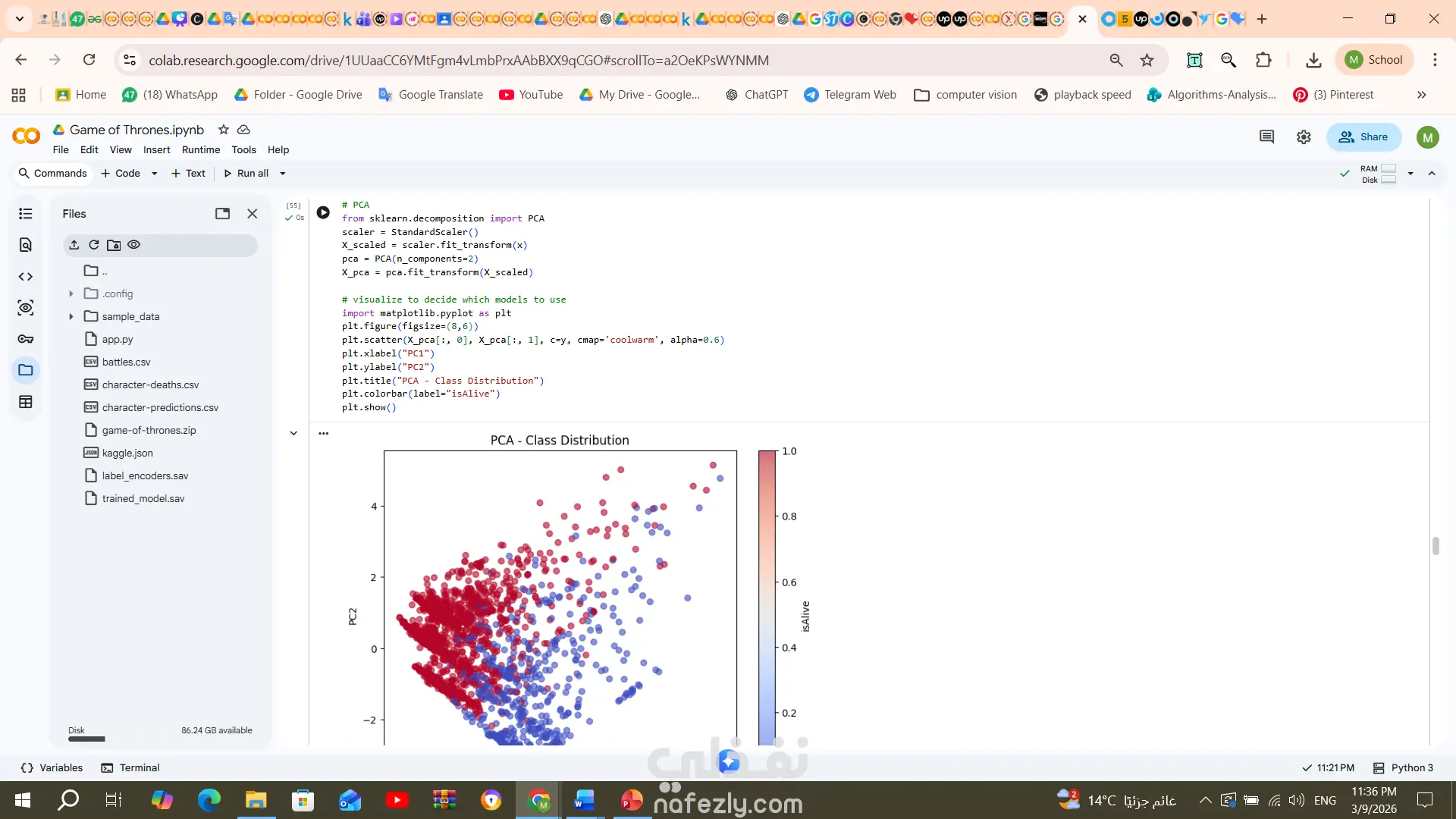The image size is (1456, 819).
Task: Open RAM Disk resources dropdown arrow
Action: 1410,174
